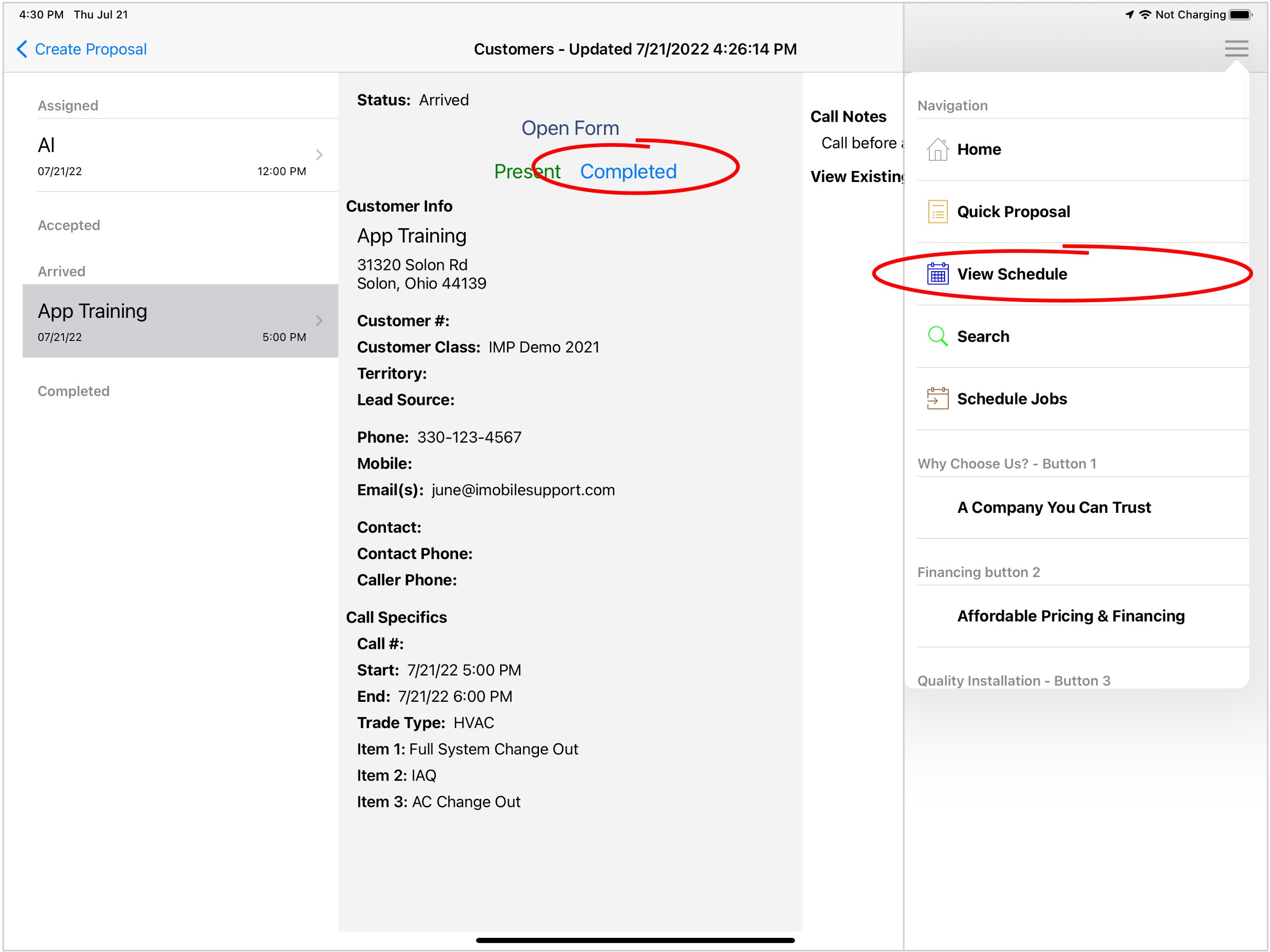This screenshot has height=952, width=1270.
Task: Select Search menu item
Action: pos(1083,336)
